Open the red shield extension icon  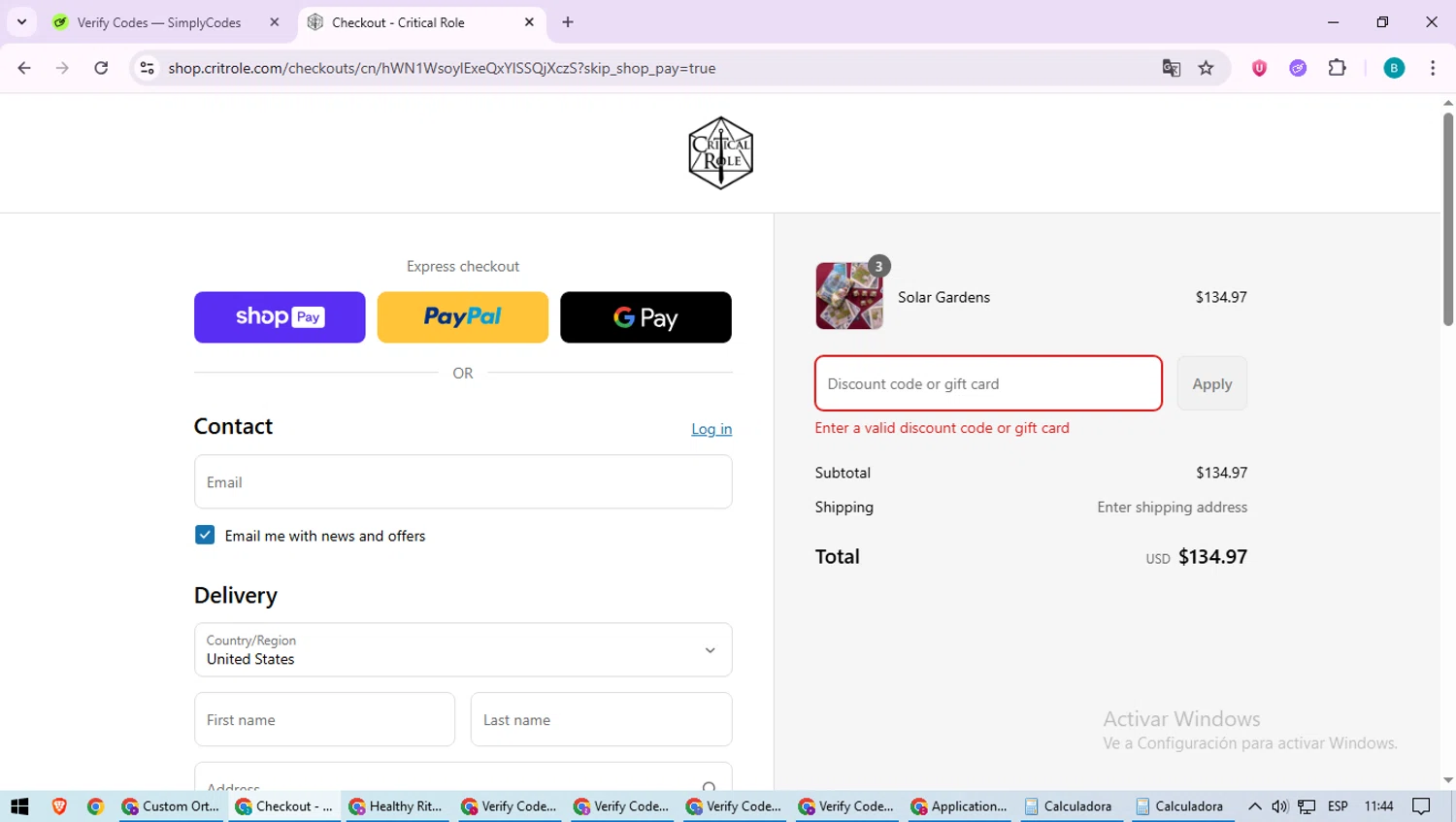[x=1259, y=68]
